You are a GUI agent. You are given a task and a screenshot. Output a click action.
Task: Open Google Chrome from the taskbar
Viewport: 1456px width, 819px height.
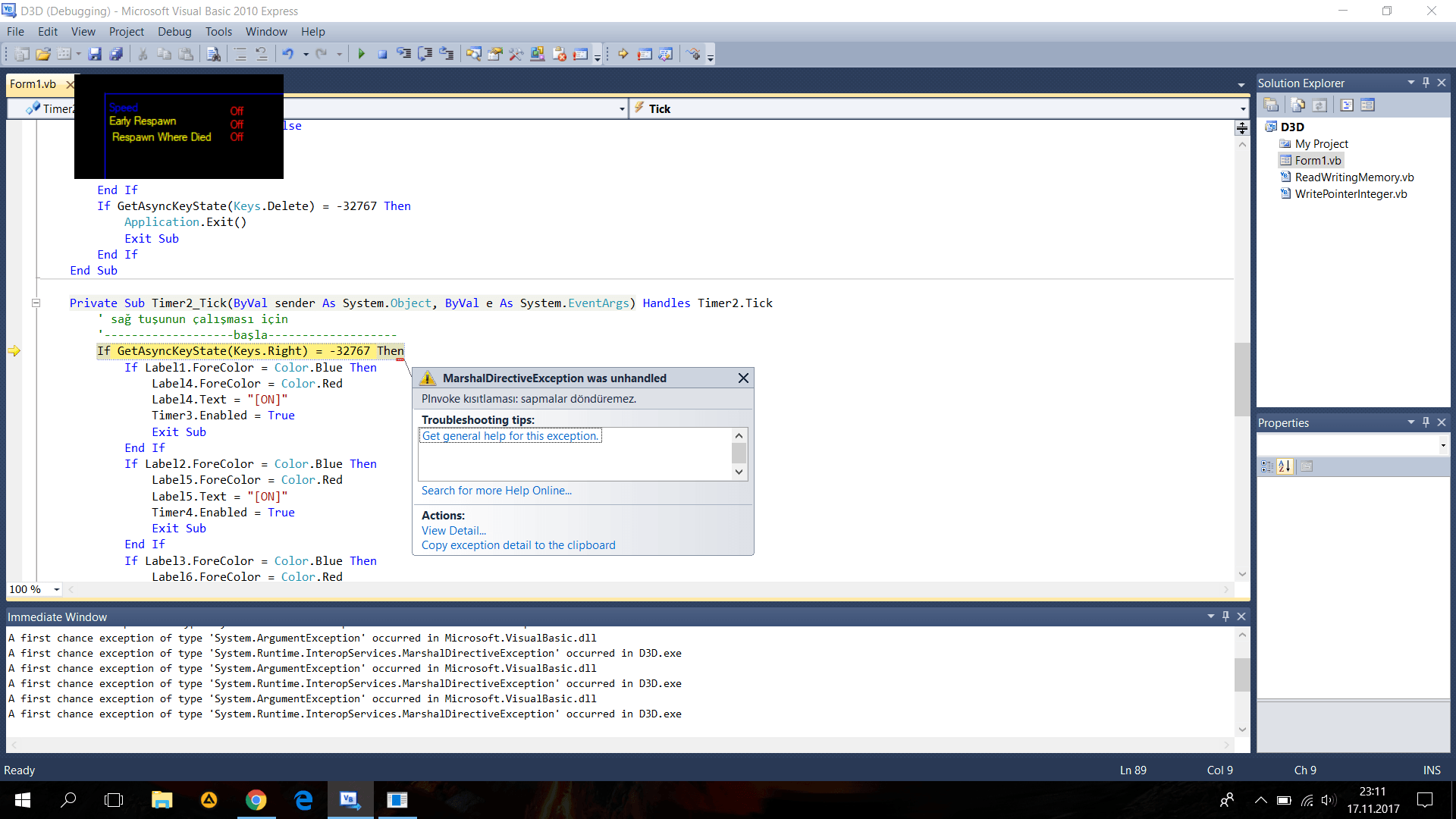pyautogui.click(x=256, y=800)
